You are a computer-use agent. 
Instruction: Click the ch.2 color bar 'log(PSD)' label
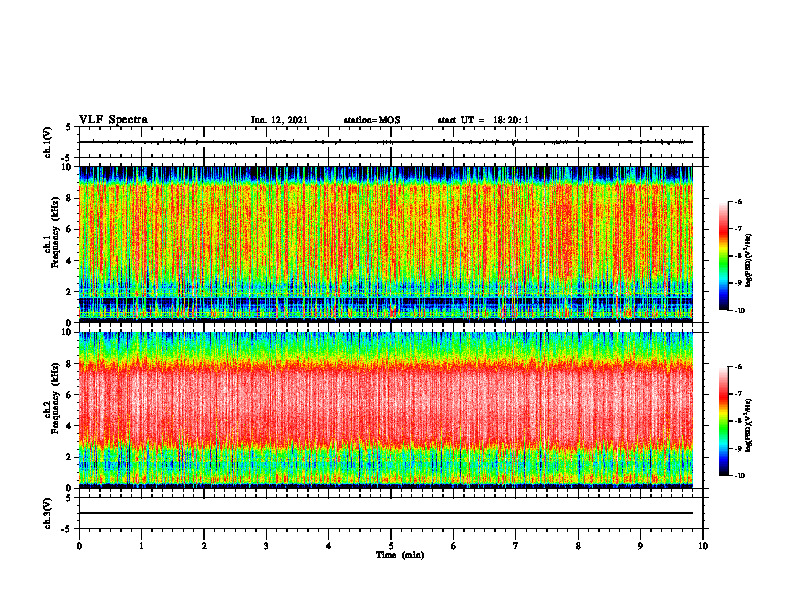(749, 425)
